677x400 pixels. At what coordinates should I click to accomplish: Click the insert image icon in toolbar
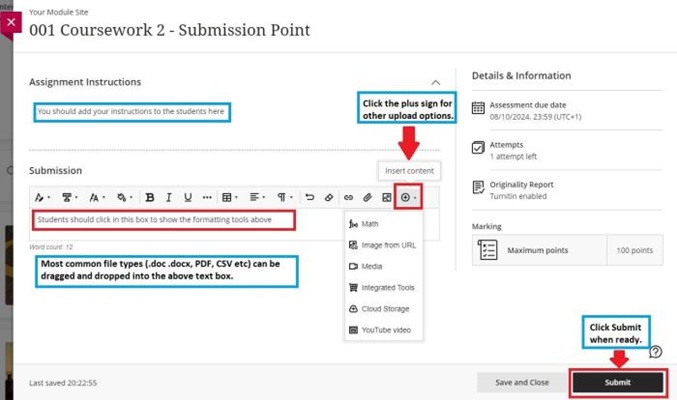click(x=386, y=197)
